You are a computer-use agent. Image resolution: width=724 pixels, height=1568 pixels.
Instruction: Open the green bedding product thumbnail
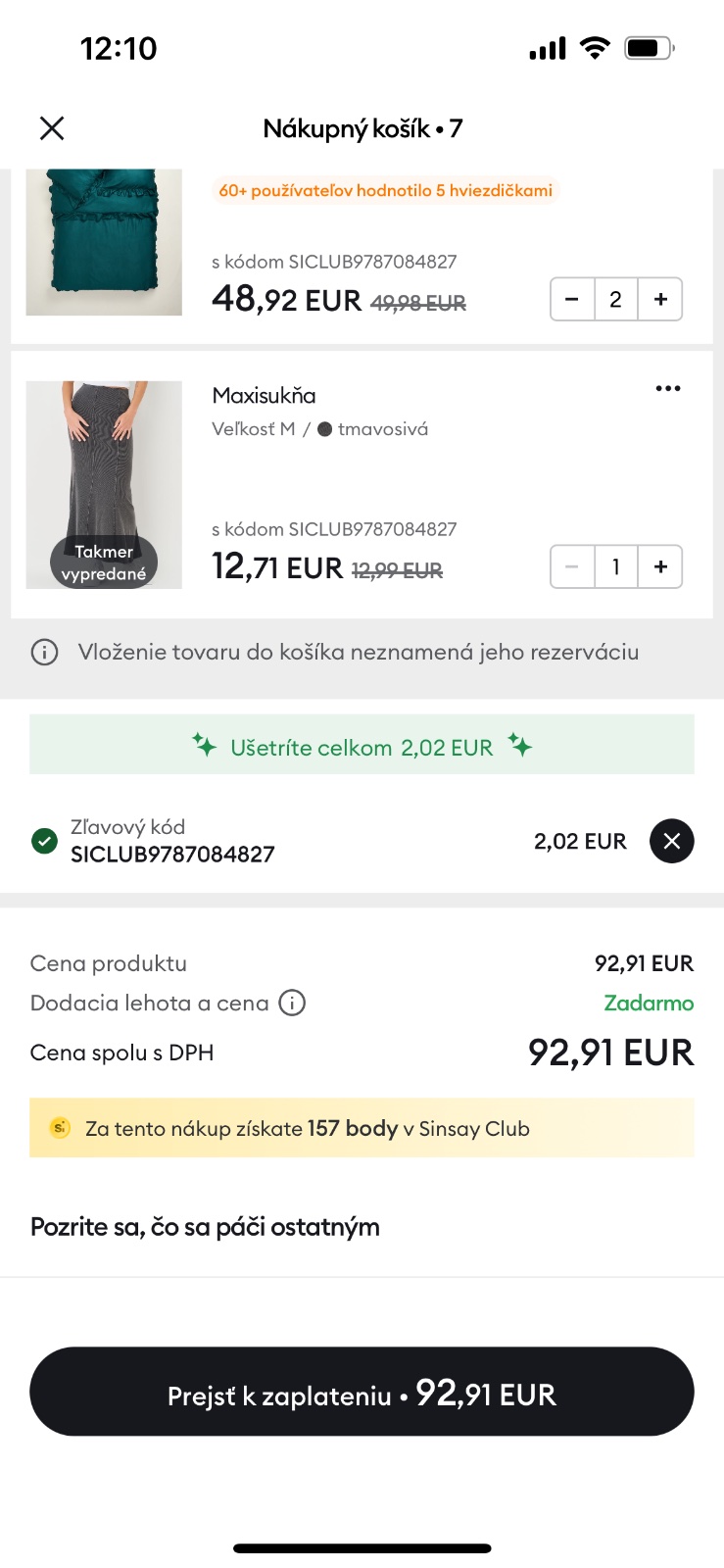[x=104, y=241]
